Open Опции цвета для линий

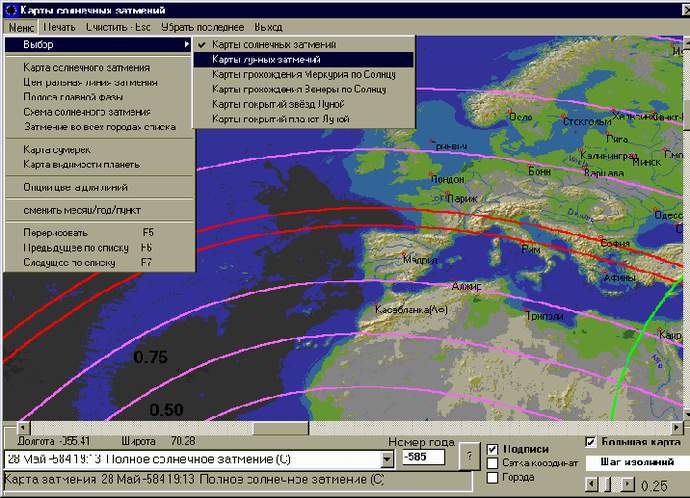99,187
